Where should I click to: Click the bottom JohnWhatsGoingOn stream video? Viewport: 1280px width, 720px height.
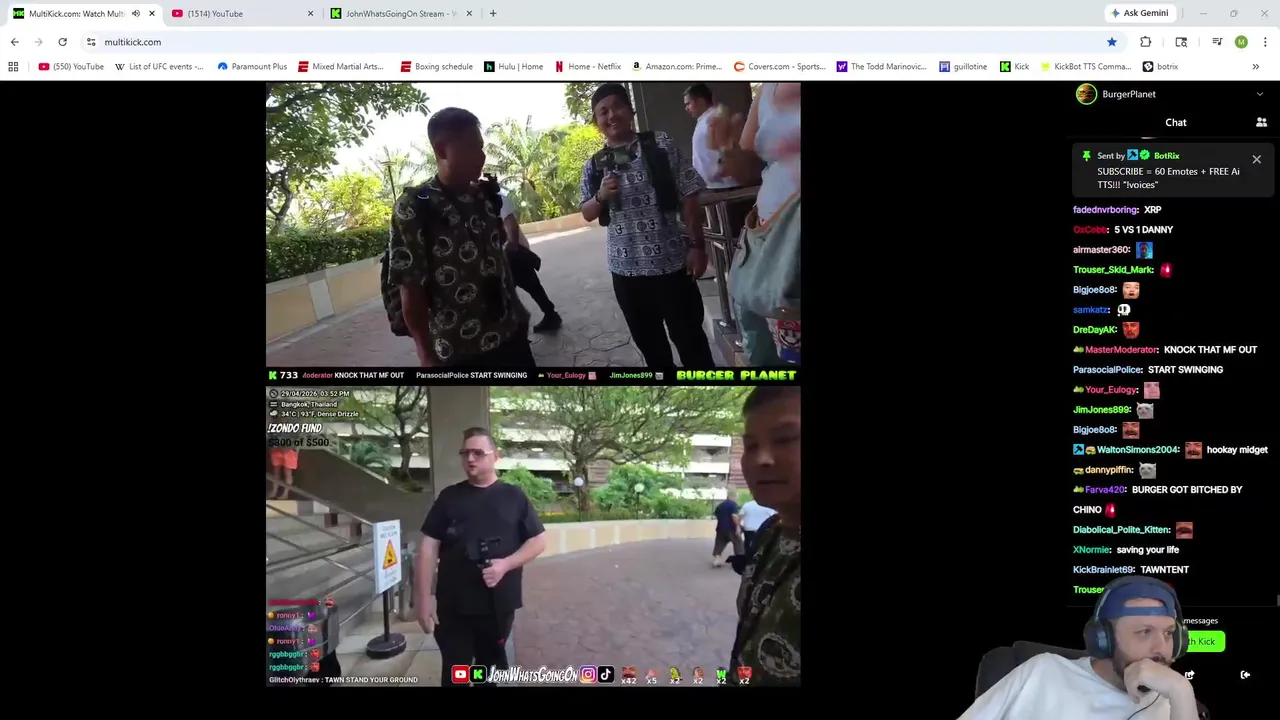click(533, 536)
